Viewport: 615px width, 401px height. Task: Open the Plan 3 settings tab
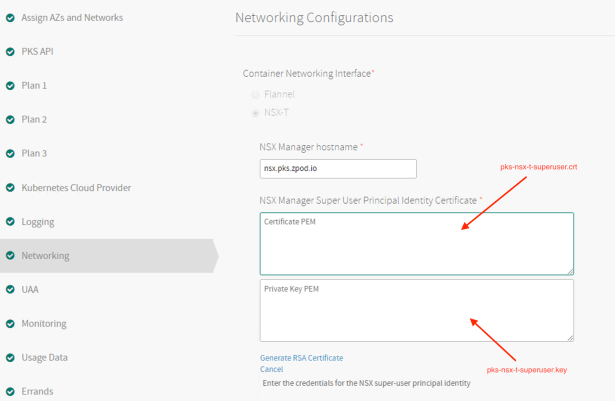[34, 153]
